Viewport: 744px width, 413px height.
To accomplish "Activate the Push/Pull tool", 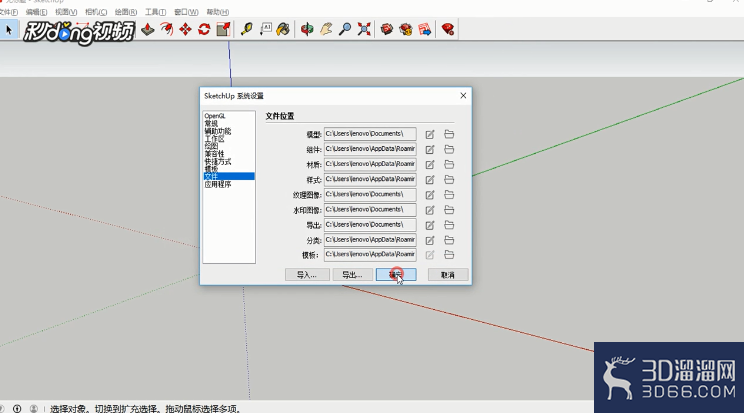I will click(148, 29).
